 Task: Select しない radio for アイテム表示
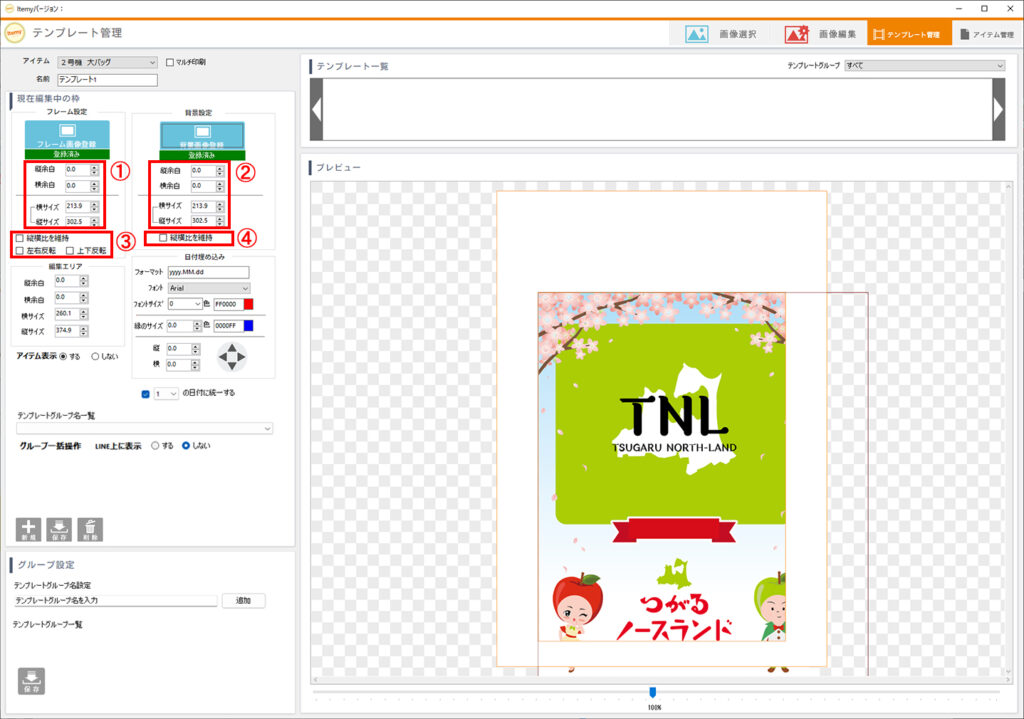coord(96,356)
